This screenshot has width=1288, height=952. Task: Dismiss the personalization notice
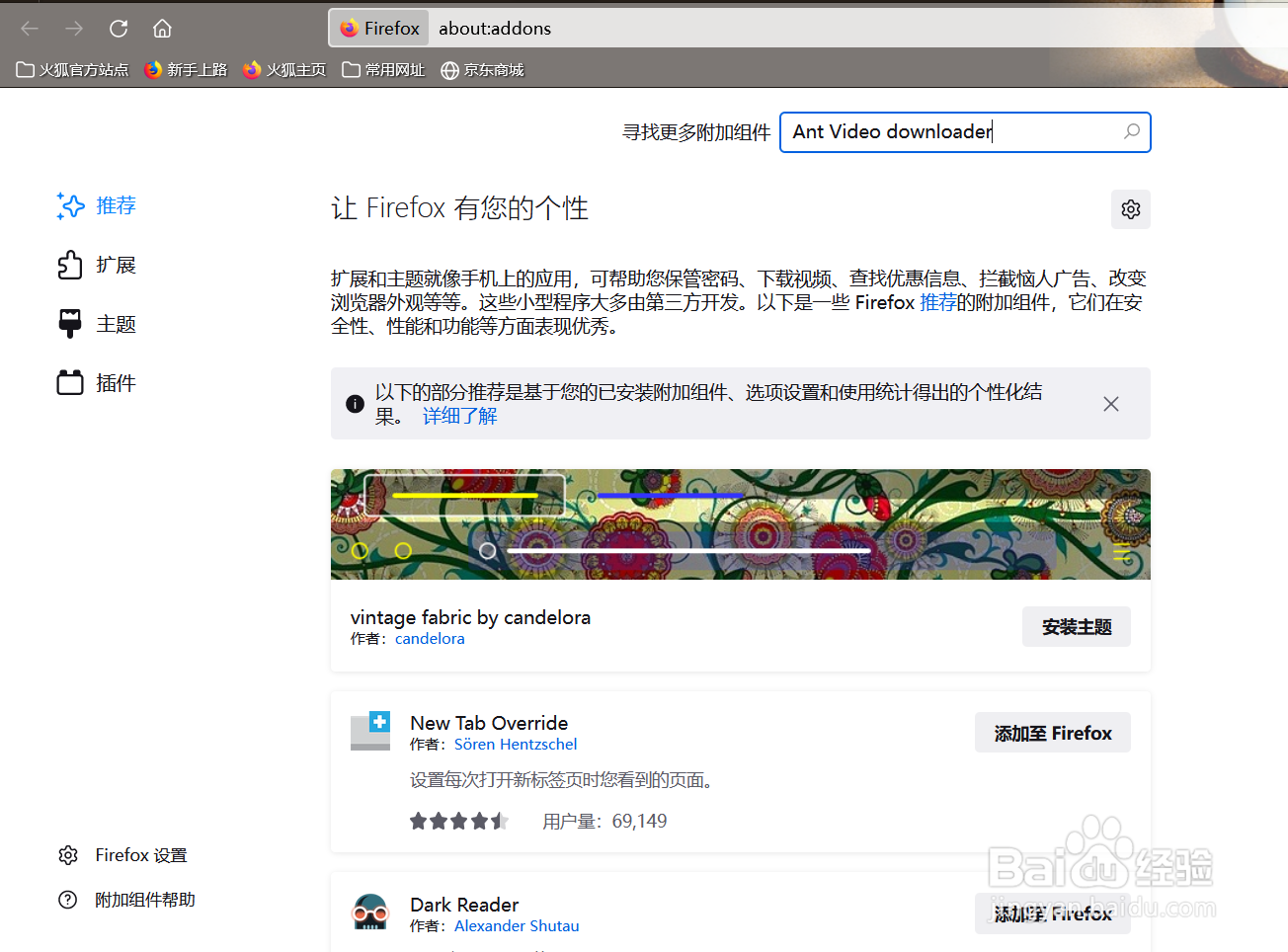pyautogui.click(x=1111, y=404)
